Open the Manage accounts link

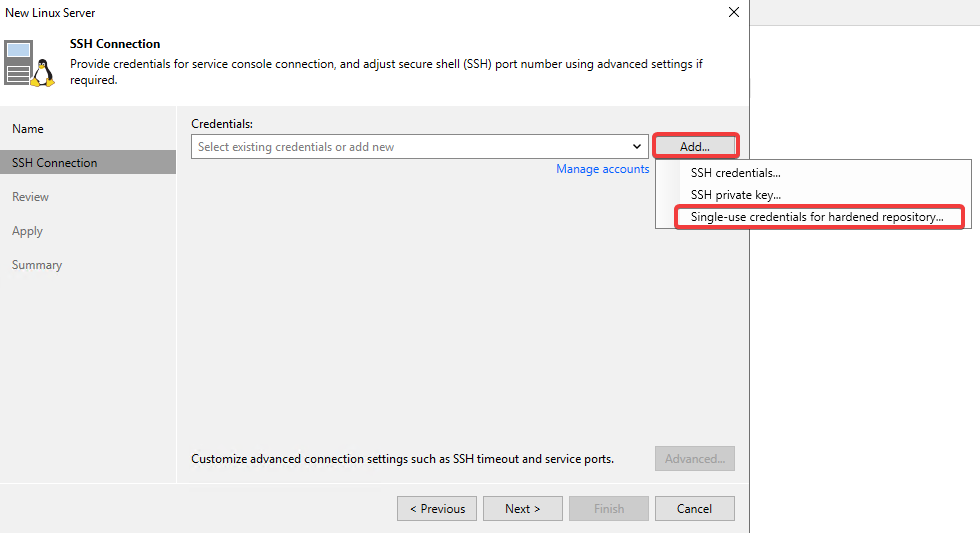[x=602, y=169]
